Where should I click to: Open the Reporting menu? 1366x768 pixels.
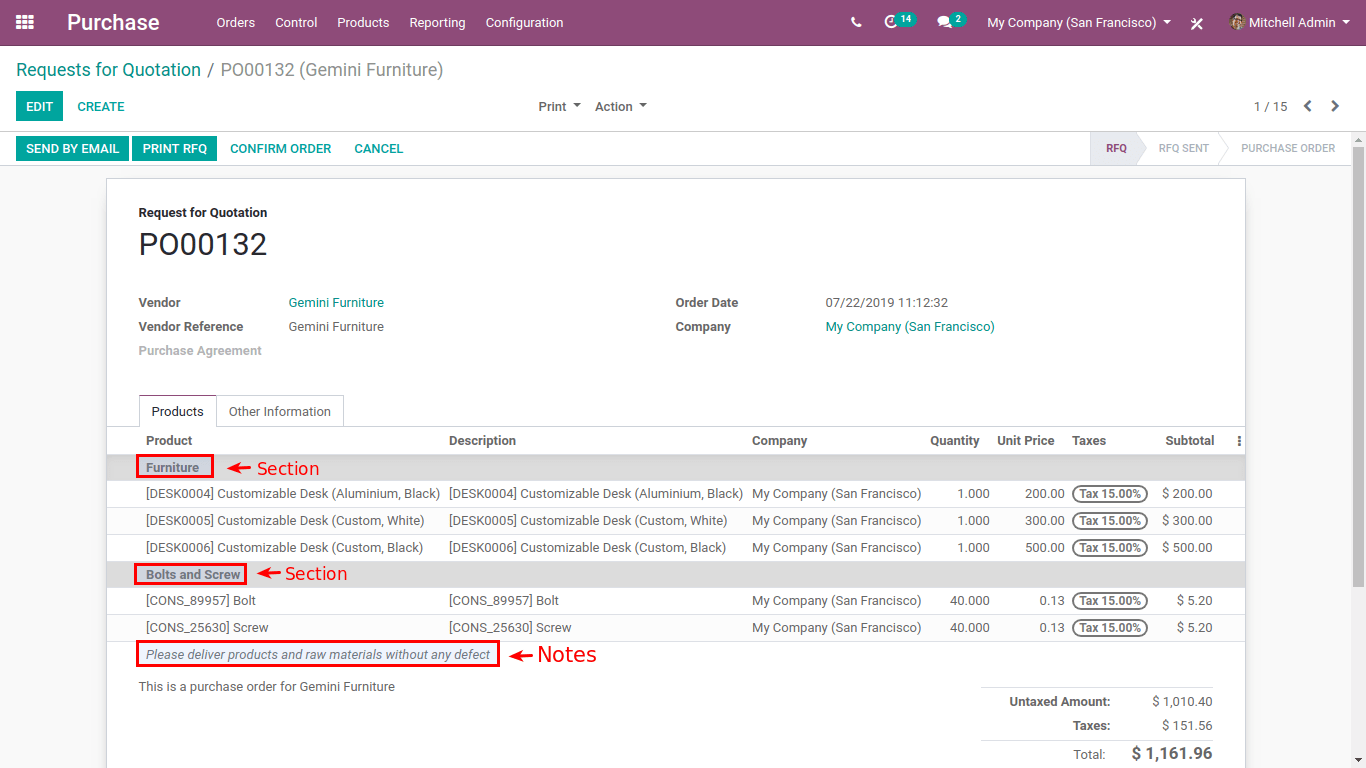tap(437, 22)
